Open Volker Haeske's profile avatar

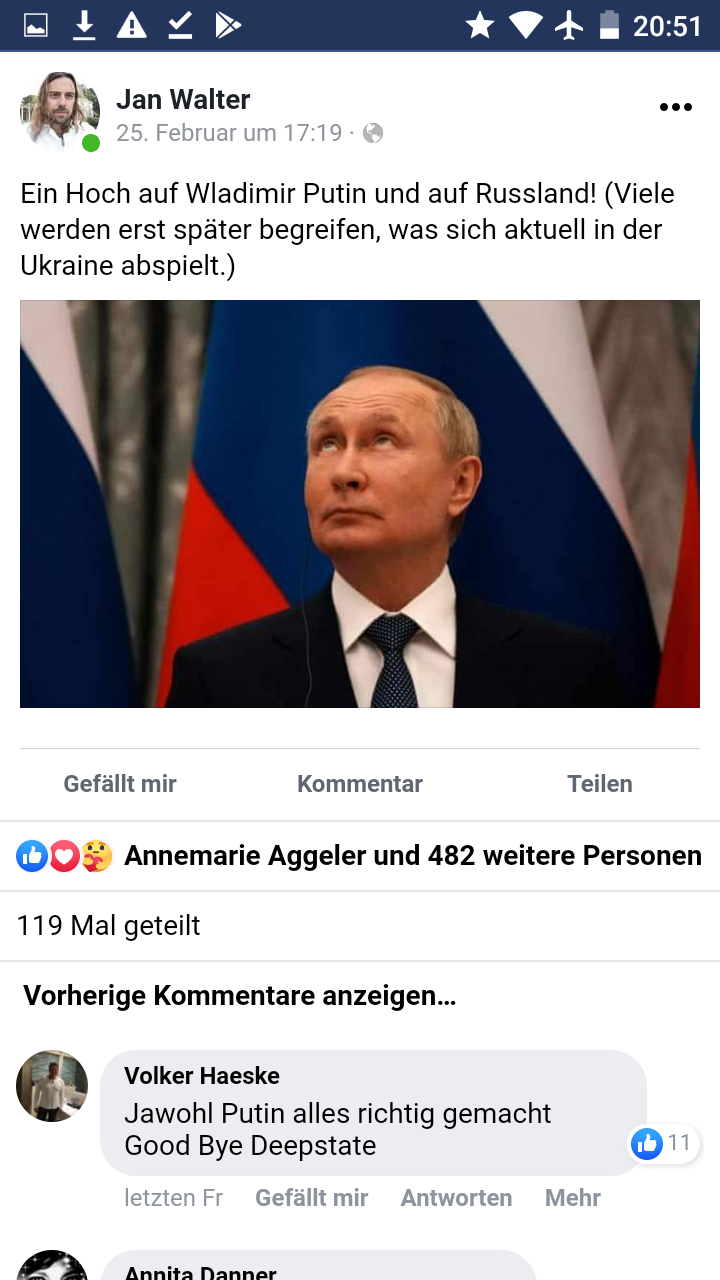(52, 1086)
